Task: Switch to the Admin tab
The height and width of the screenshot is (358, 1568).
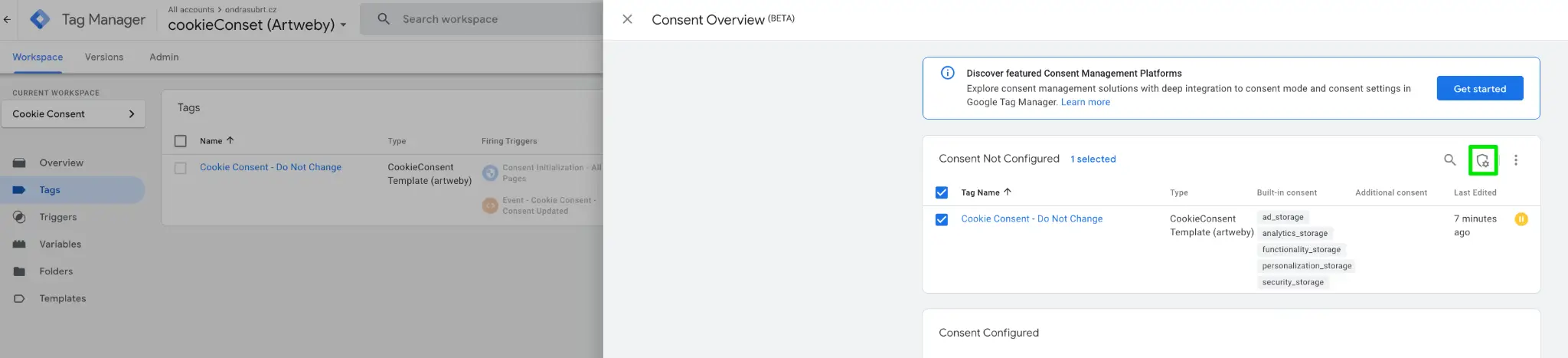Action: pyautogui.click(x=164, y=57)
